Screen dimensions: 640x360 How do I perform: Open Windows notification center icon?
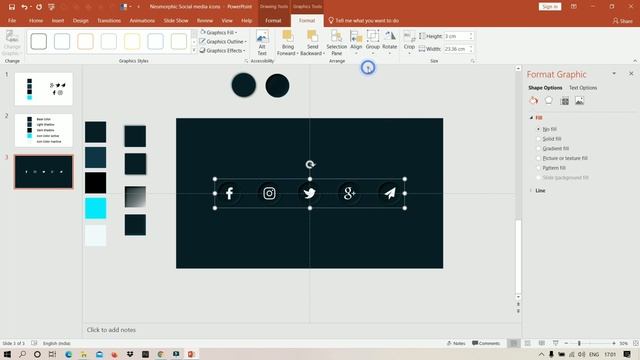627,354
